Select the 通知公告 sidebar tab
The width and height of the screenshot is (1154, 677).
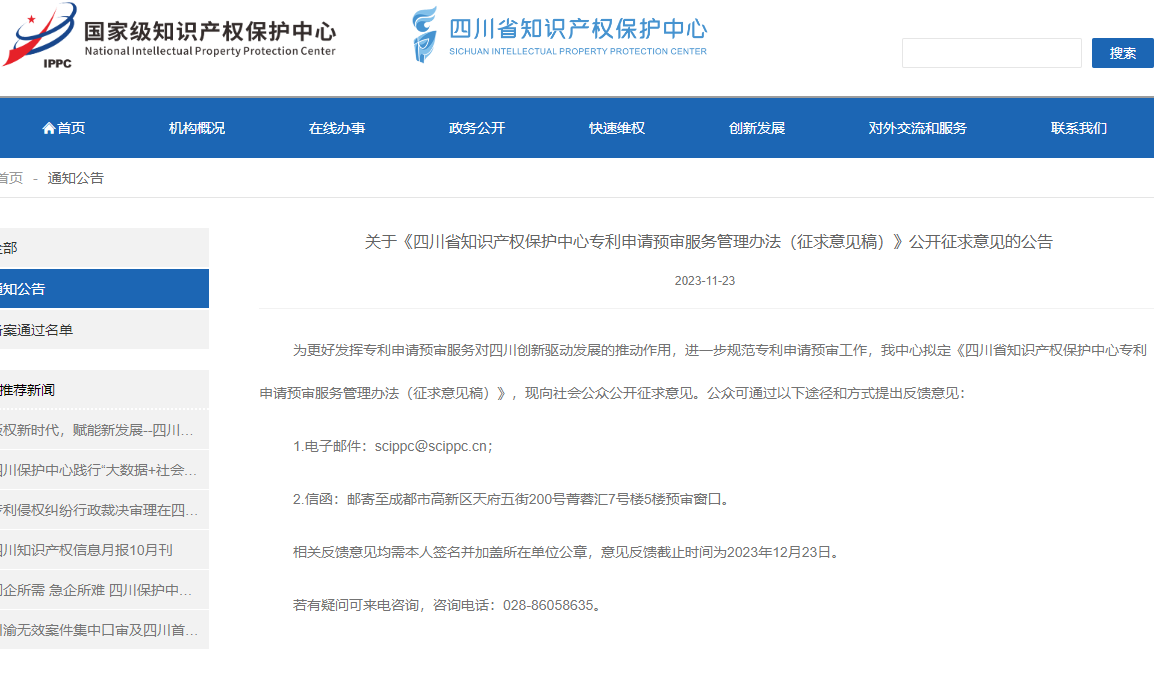[100, 289]
